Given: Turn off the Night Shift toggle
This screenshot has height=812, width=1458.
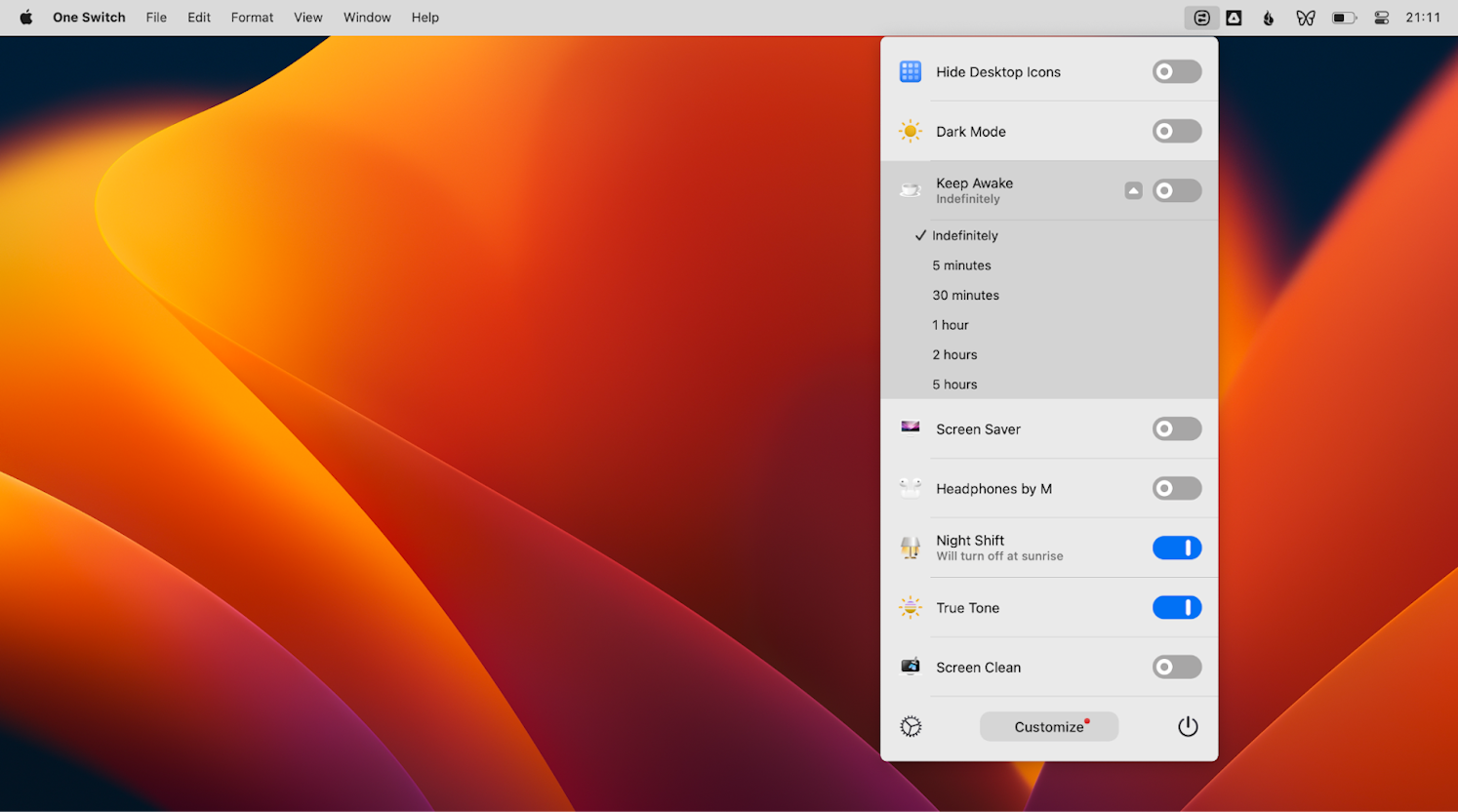Looking at the screenshot, I should [1176, 548].
